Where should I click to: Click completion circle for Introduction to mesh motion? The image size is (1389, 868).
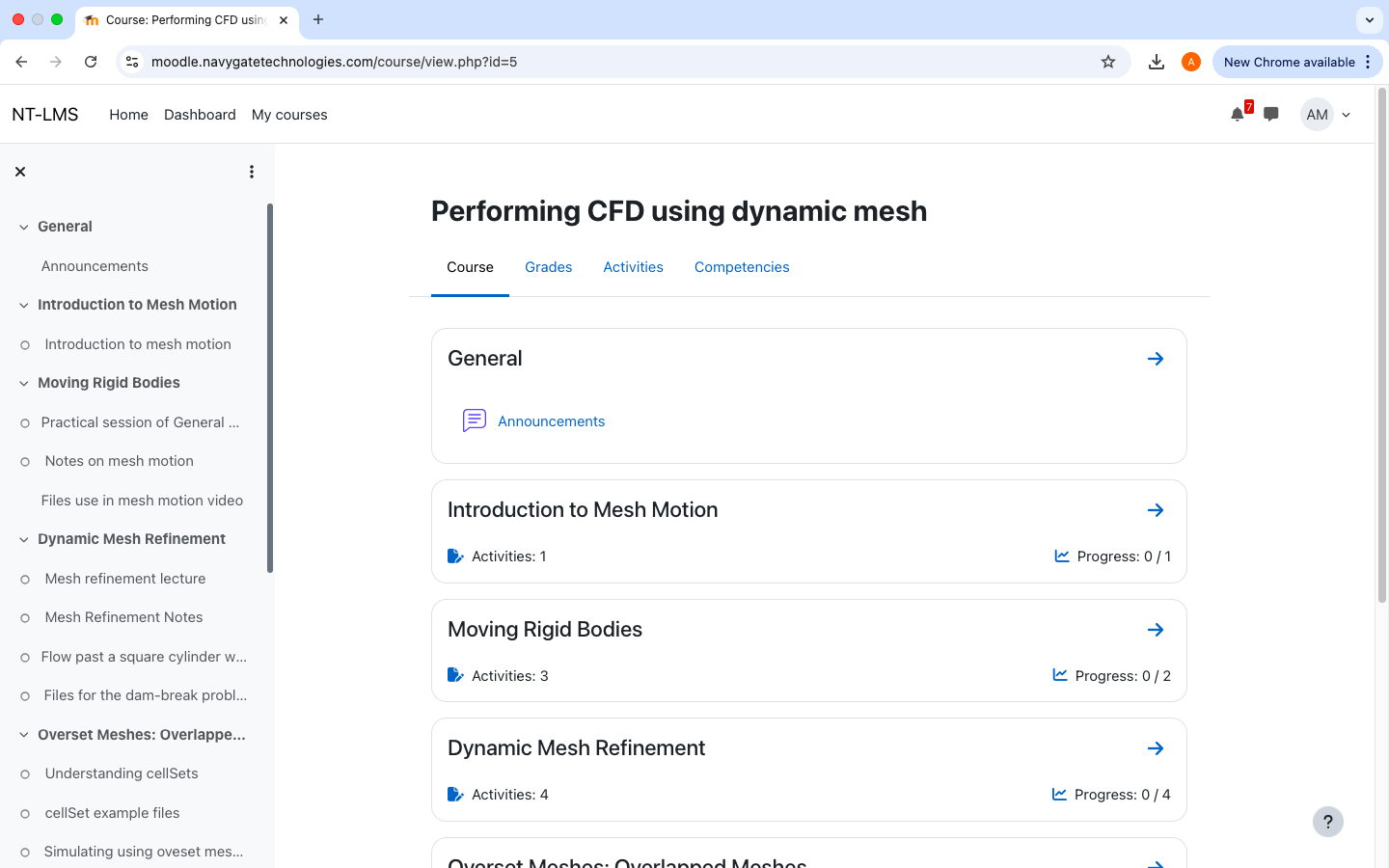click(25, 345)
